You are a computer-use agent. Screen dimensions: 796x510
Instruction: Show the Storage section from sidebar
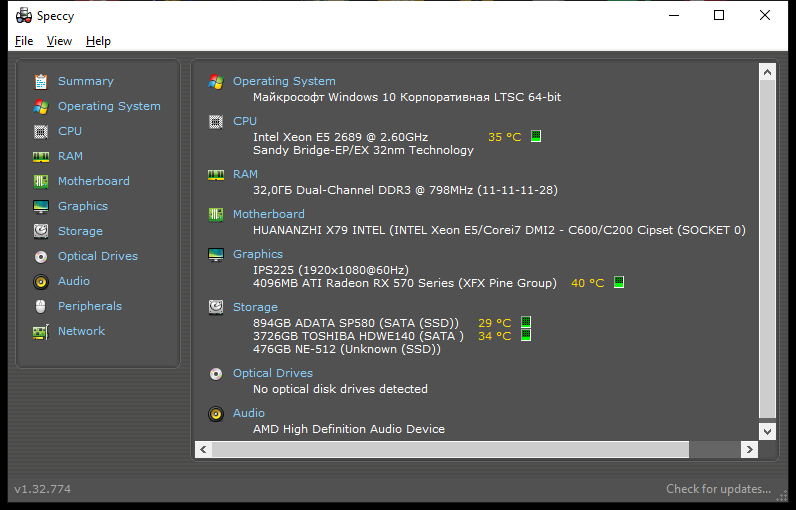tap(80, 231)
